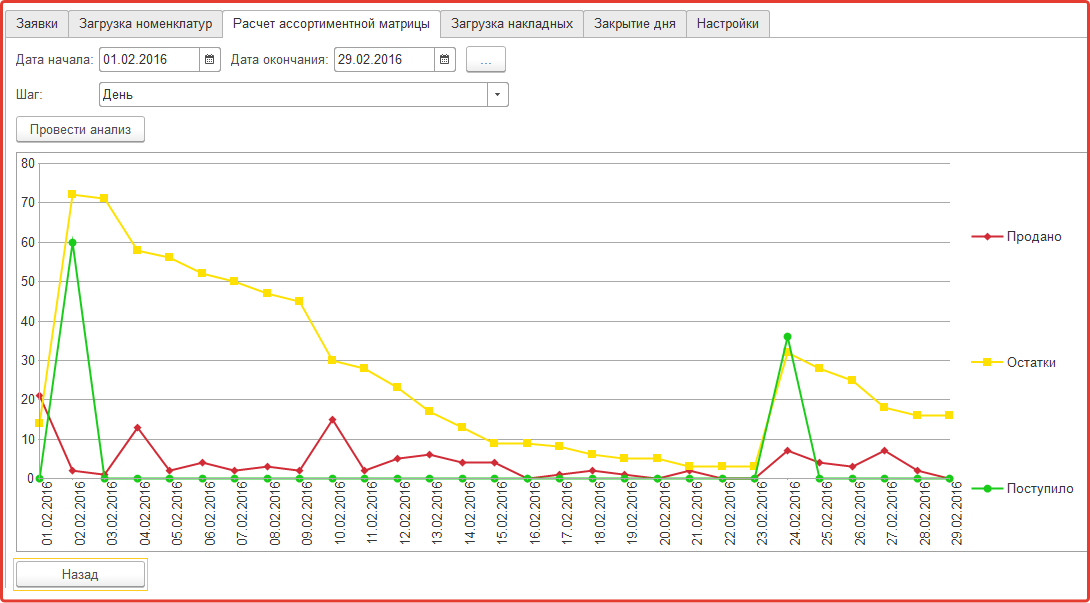
Task: Click the Провести анализ button
Action: tap(80, 129)
